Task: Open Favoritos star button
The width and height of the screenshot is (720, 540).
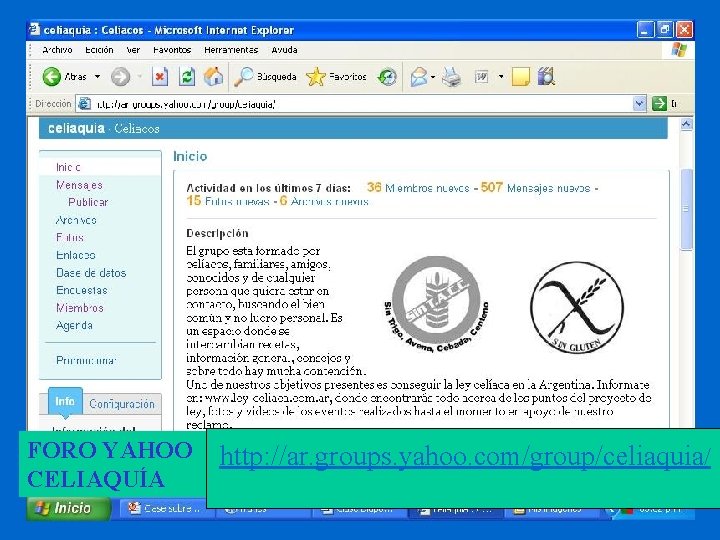Action: pyautogui.click(x=336, y=77)
